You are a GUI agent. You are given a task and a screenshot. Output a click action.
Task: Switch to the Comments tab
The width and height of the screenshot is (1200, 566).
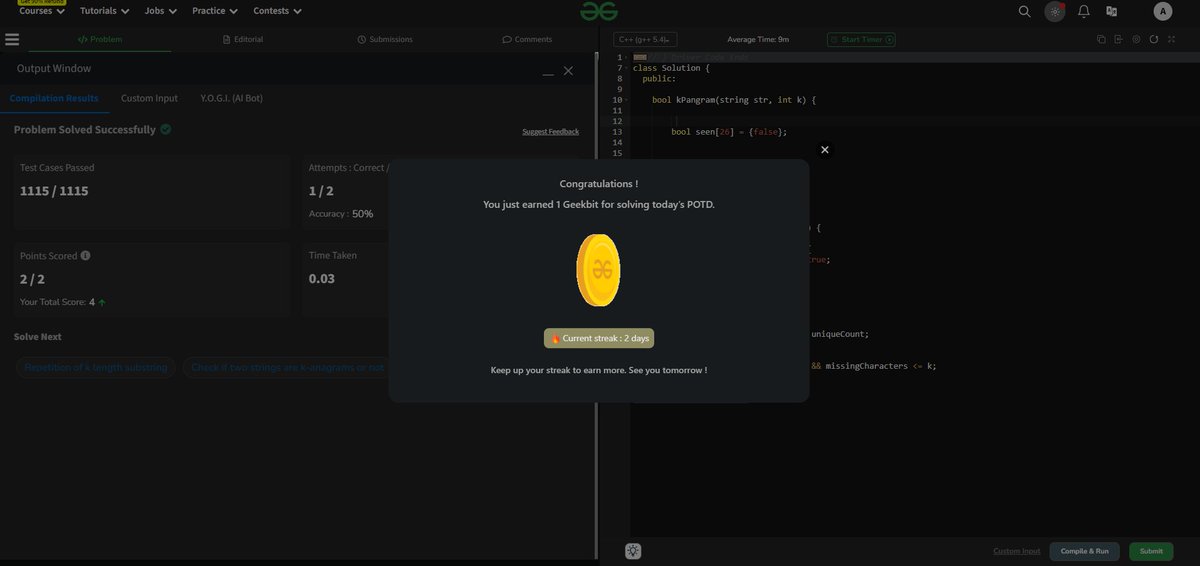(x=527, y=39)
